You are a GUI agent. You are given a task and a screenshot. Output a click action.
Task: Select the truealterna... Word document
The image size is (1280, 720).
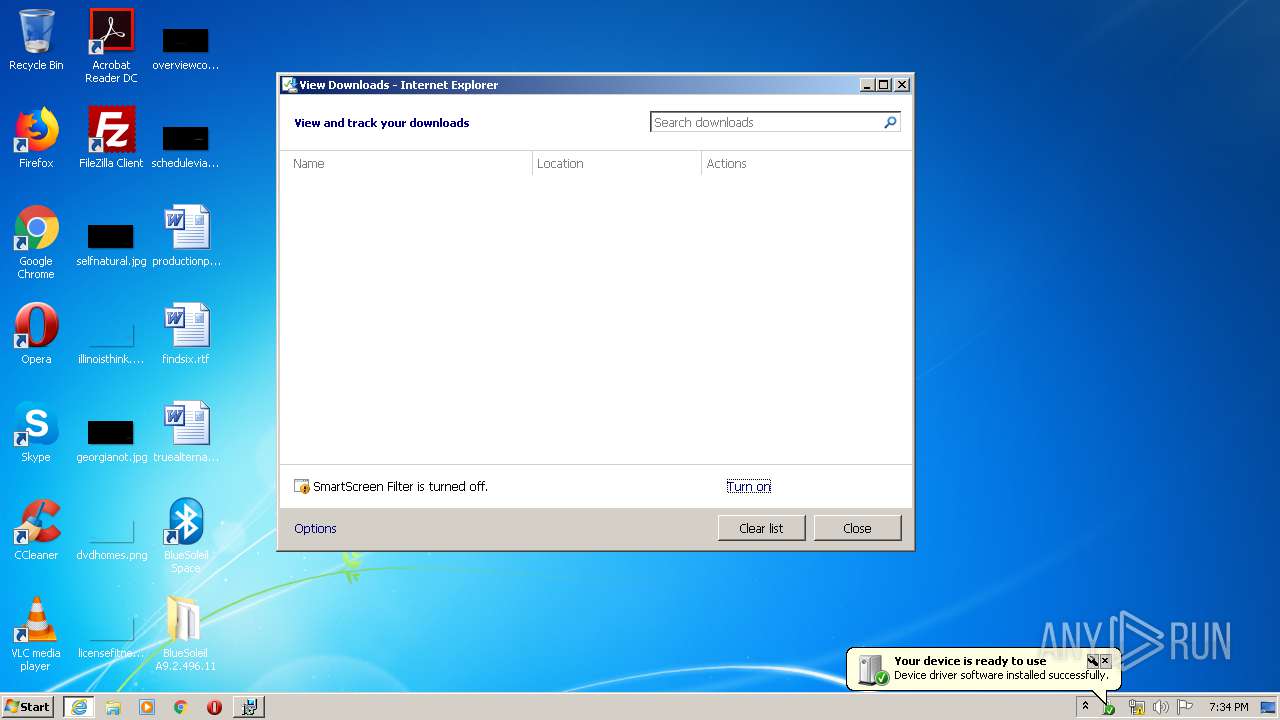pyautogui.click(x=186, y=432)
